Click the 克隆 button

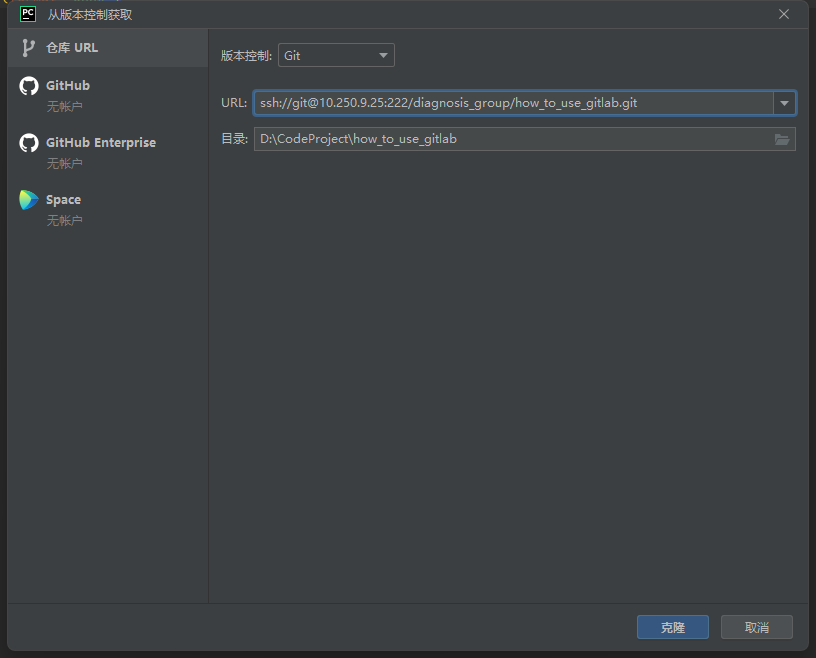pyautogui.click(x=672, y=627)
